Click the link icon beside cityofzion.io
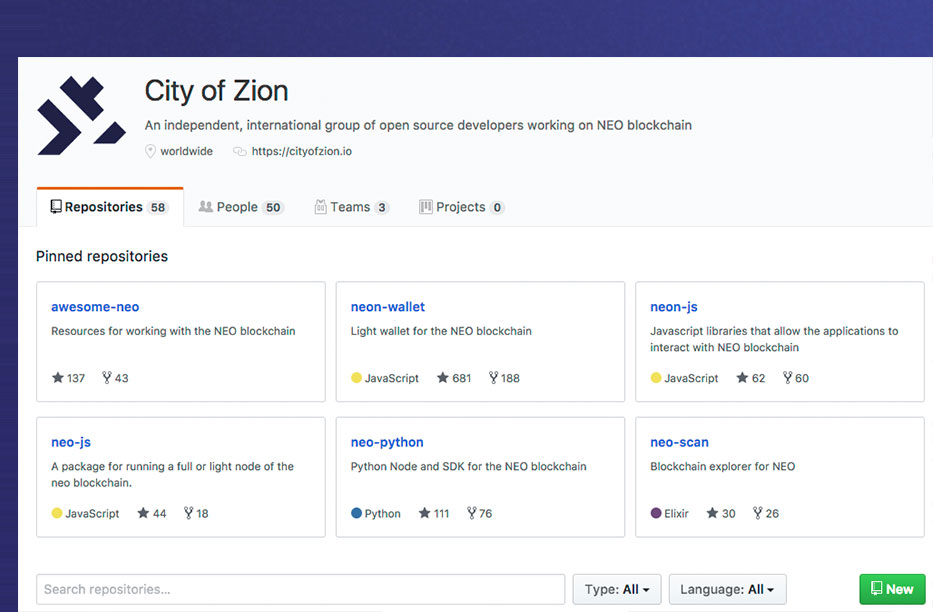Image resolution: width=933 pixels, height=612 pixels. point(240,152)
